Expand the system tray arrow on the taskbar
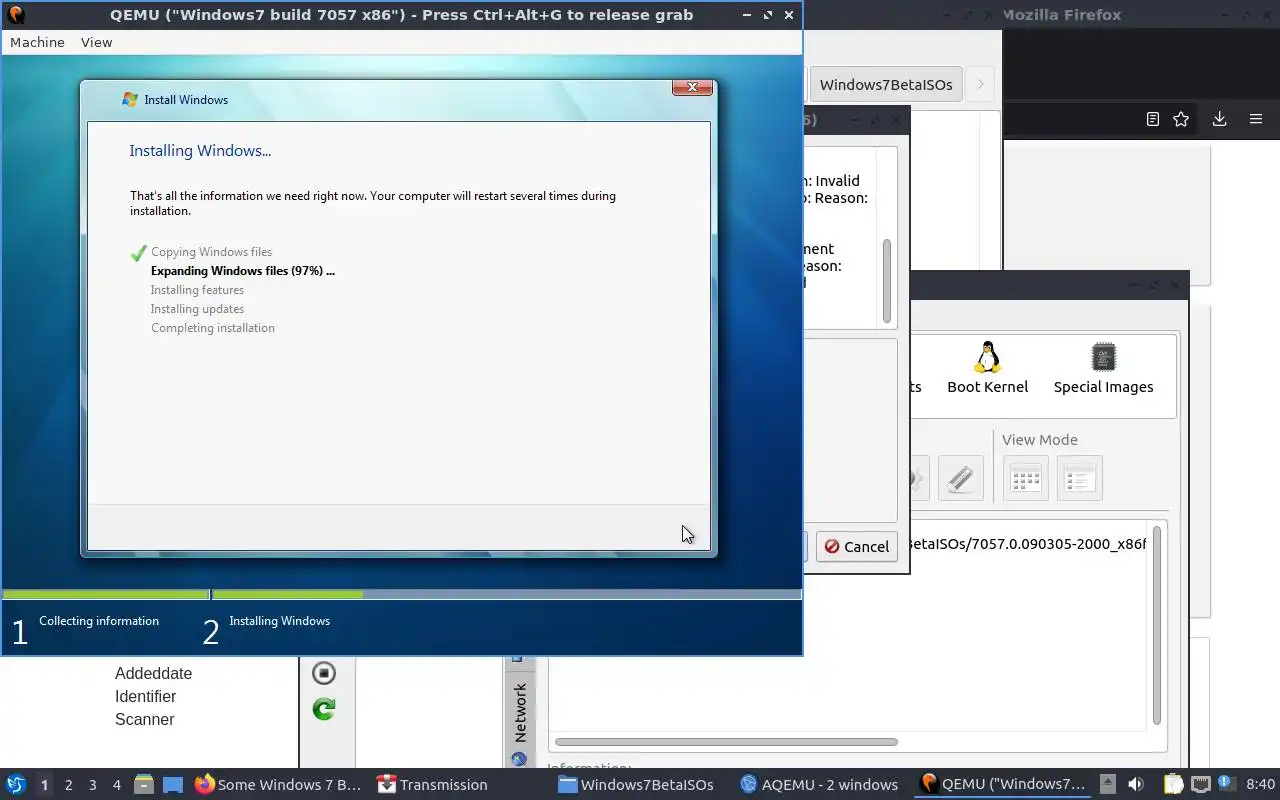This screenshot has width=1280, height=800. point(1108,784)
